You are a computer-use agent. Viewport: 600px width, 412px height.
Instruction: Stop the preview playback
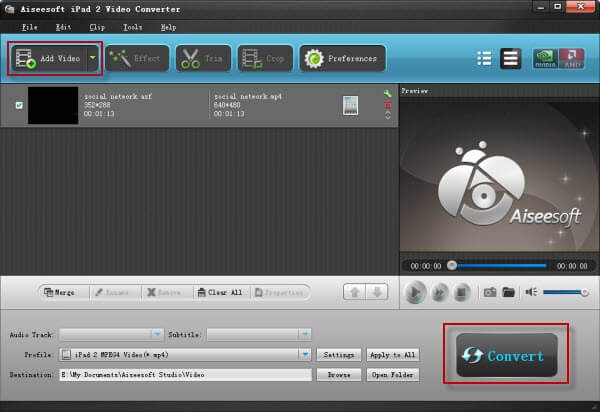coord(461,293)
